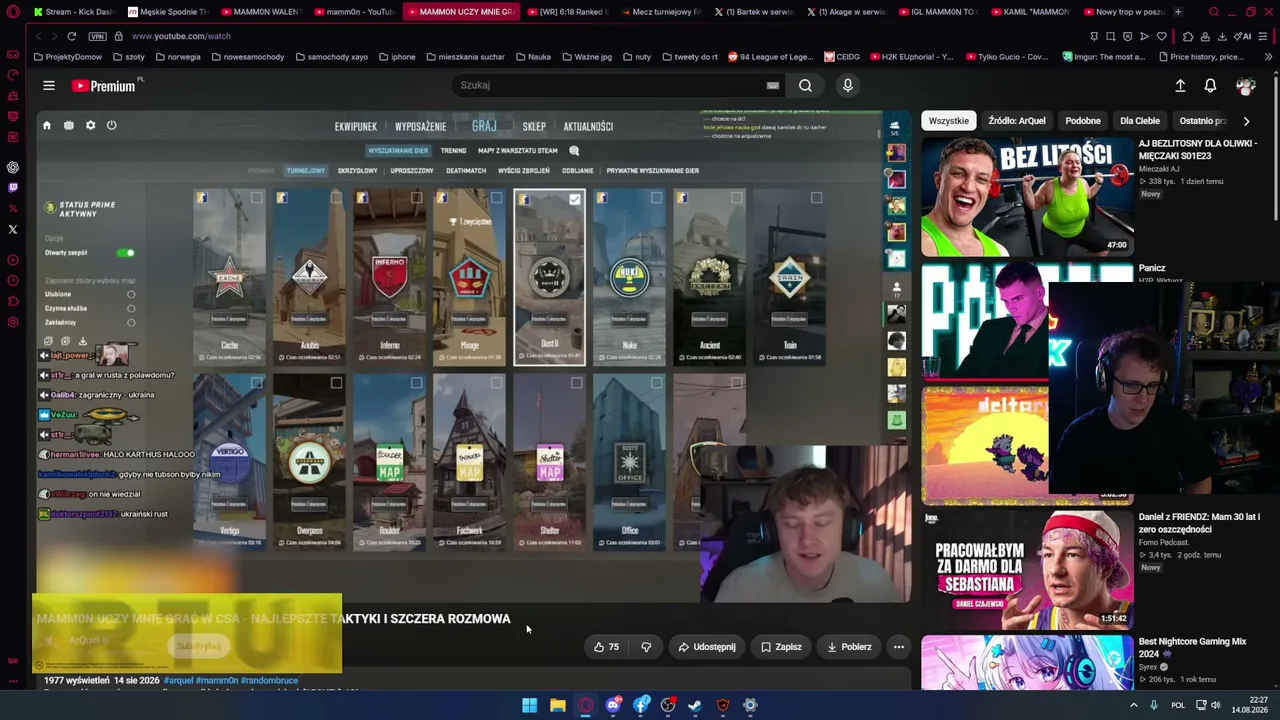Open X (Twitter) from Opera sidebar
This screenshot has width=1280, height=720.
13,229
